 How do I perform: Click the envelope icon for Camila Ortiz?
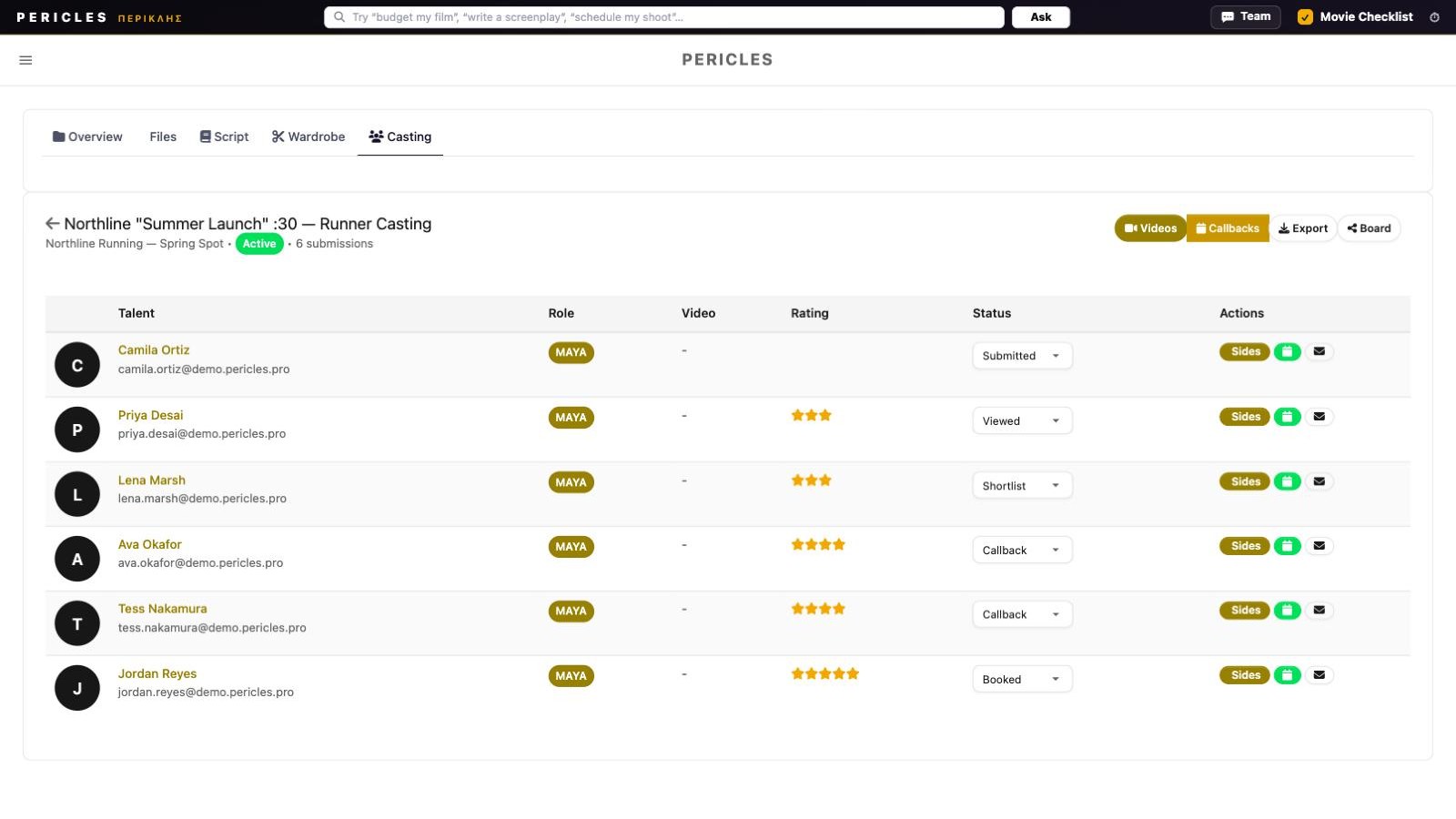click(1319, 352)
